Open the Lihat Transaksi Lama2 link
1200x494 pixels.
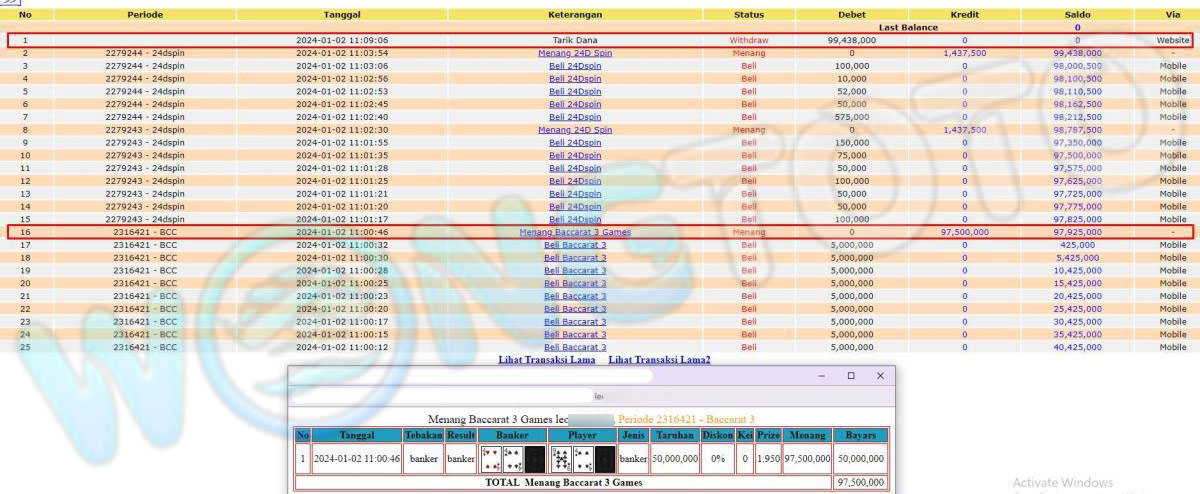[659, 360]
